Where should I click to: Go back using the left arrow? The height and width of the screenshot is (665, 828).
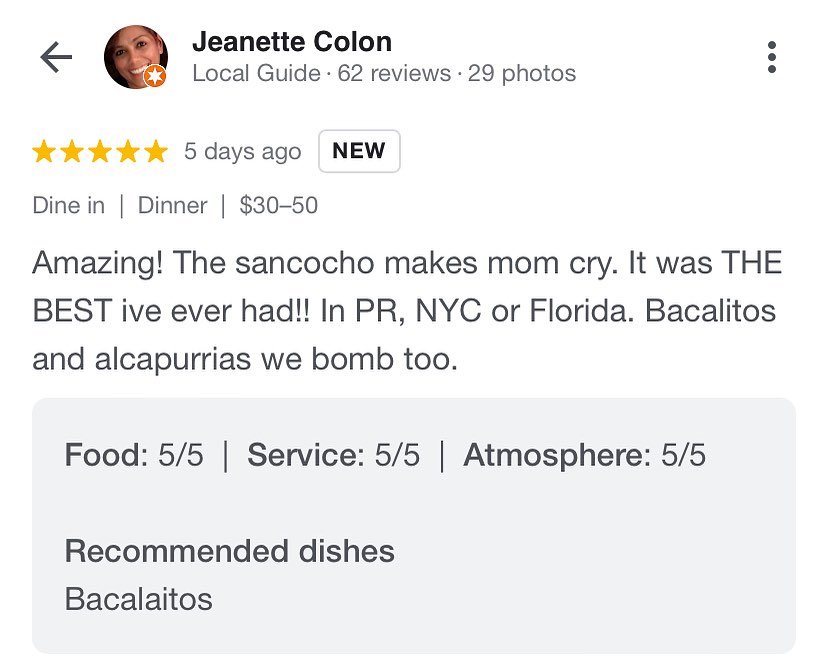[56, 57]
